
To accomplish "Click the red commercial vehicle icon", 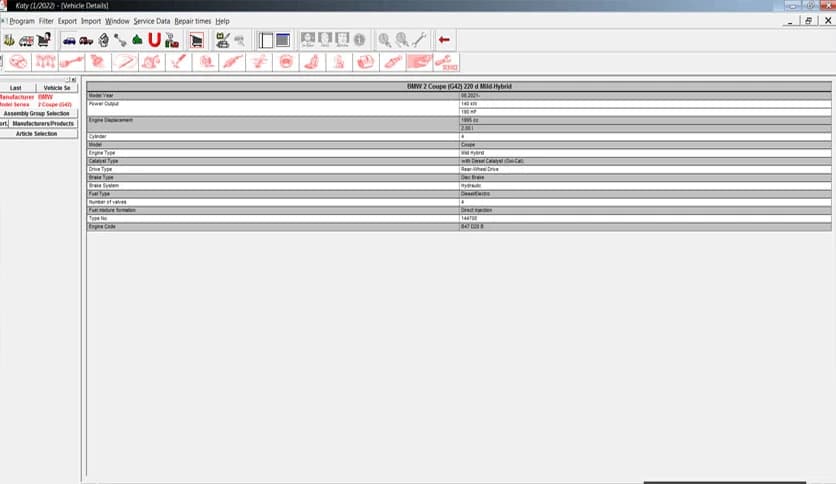I will pos(86,40).
